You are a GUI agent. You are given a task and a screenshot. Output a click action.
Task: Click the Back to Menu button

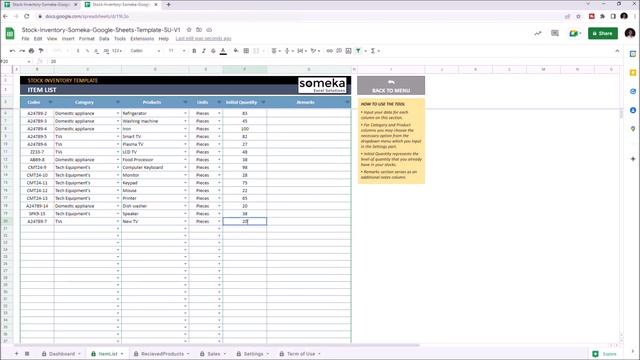391,85
